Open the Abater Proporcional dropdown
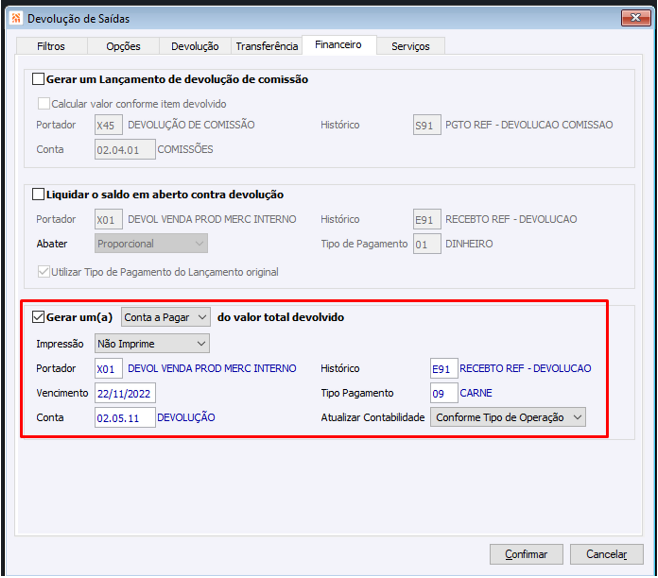 (x=151, y=243)
